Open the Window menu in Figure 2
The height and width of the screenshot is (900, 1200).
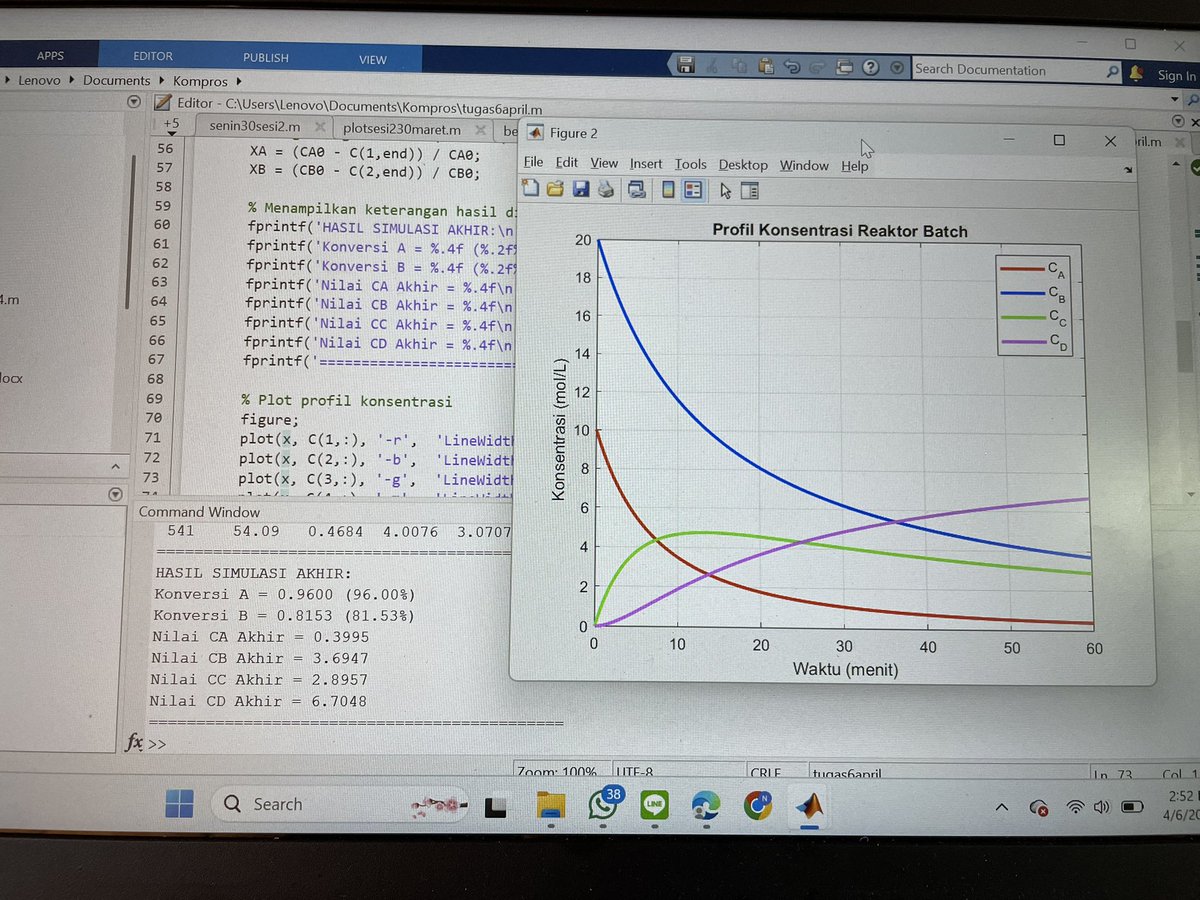point(804,165)
